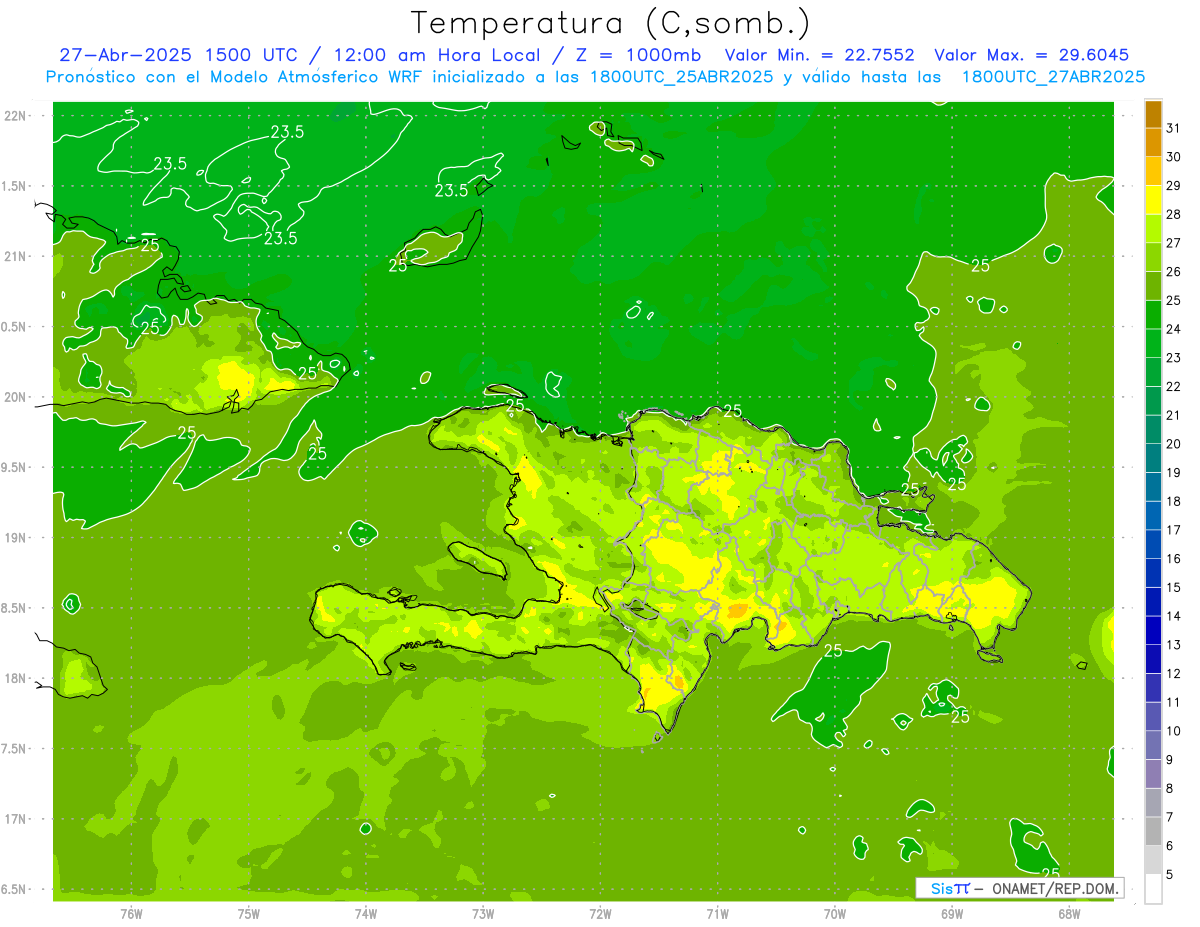Click the colorbar value label 14

pos(1174,616)
